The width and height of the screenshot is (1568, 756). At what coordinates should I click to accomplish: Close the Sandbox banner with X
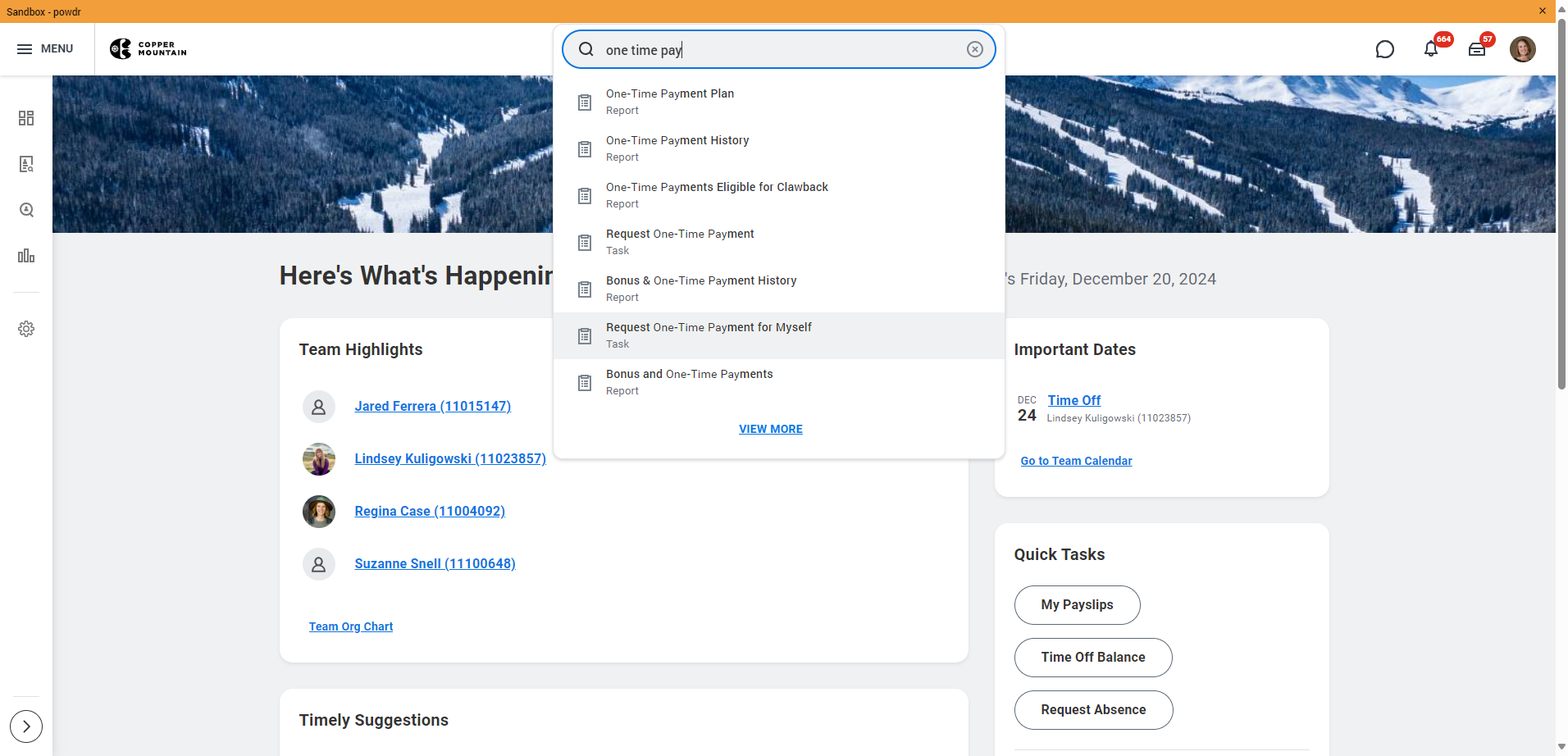(x=1543, y=11)
